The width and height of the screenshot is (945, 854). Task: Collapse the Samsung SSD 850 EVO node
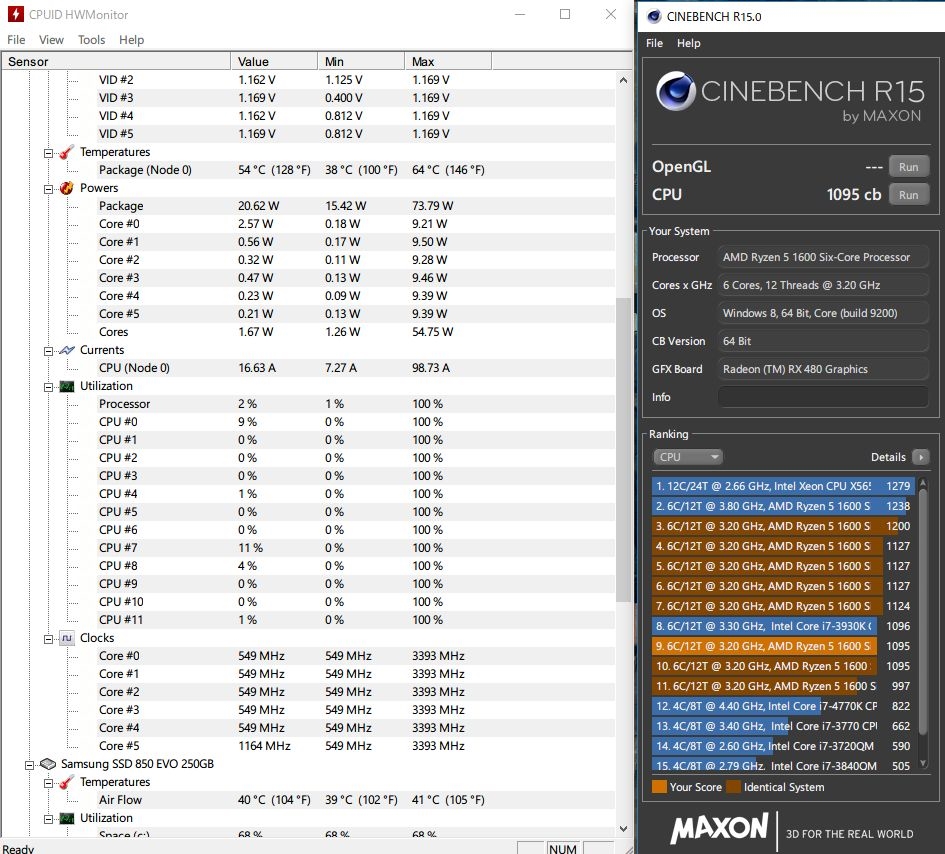coord(29,765)
